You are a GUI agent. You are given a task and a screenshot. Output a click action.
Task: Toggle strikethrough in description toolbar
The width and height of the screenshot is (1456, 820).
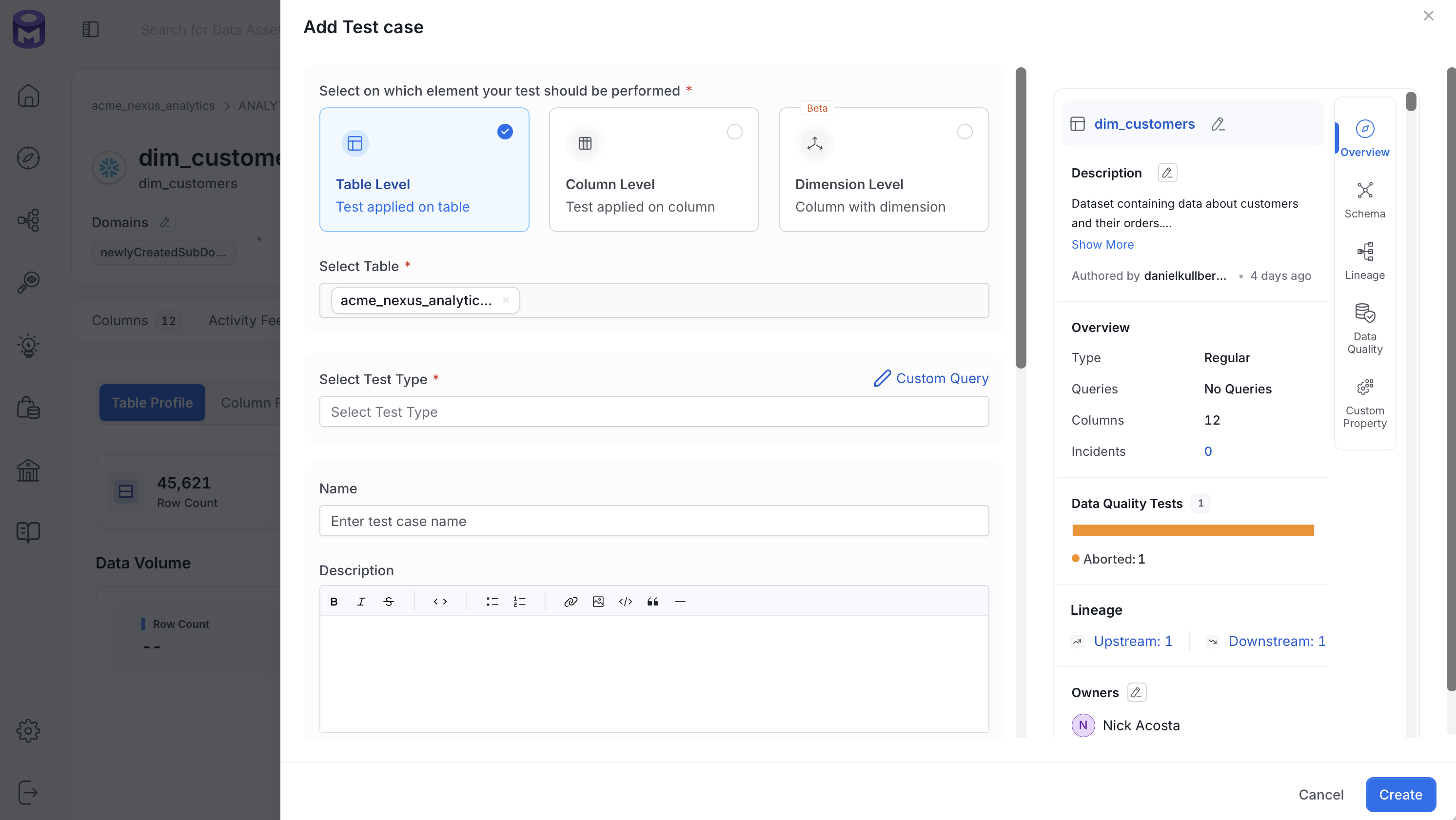pyautogui.click(x=388, y=601)
